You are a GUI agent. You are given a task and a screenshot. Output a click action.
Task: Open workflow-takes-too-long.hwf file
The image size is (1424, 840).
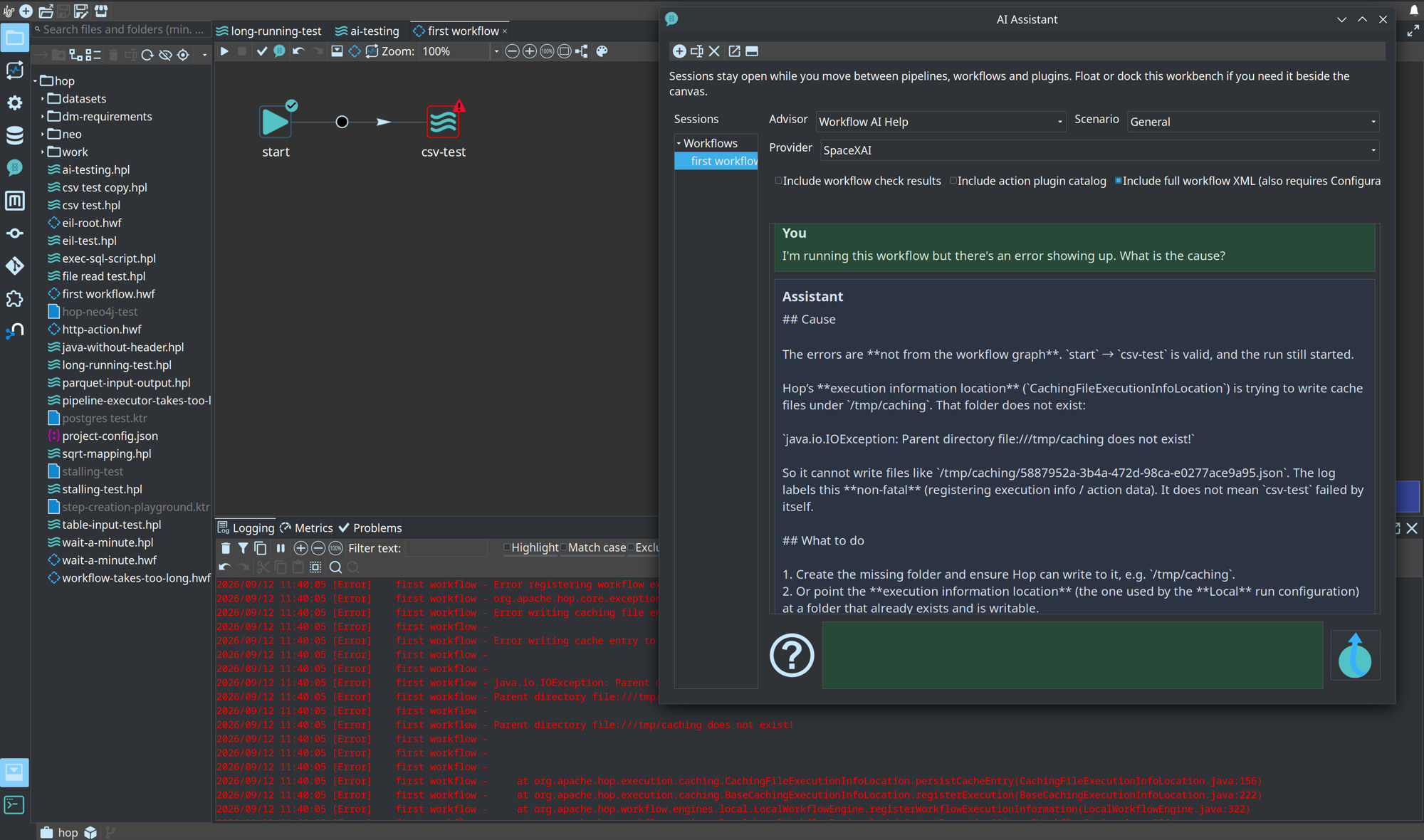135,578
